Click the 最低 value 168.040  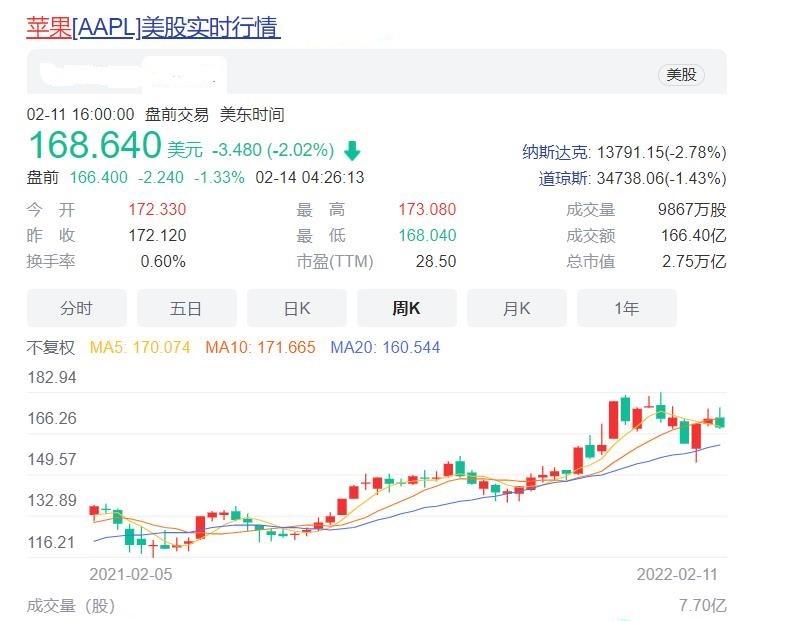[427, 235]
